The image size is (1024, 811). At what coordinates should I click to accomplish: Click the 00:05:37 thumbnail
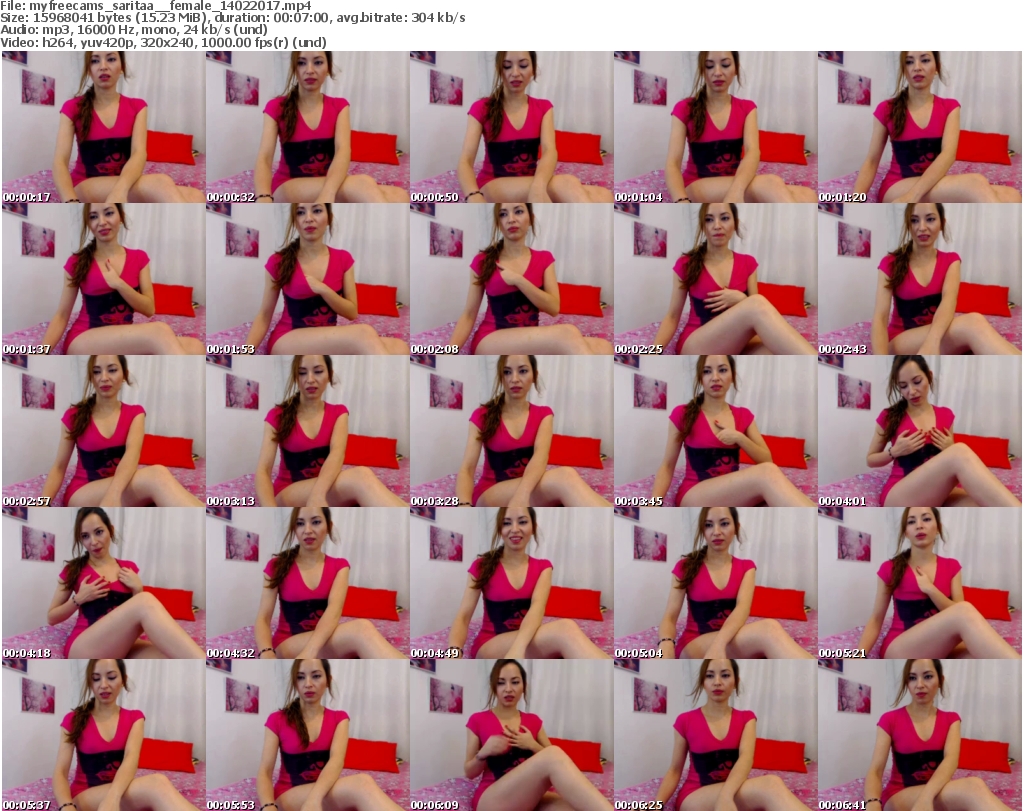point(103,735)
